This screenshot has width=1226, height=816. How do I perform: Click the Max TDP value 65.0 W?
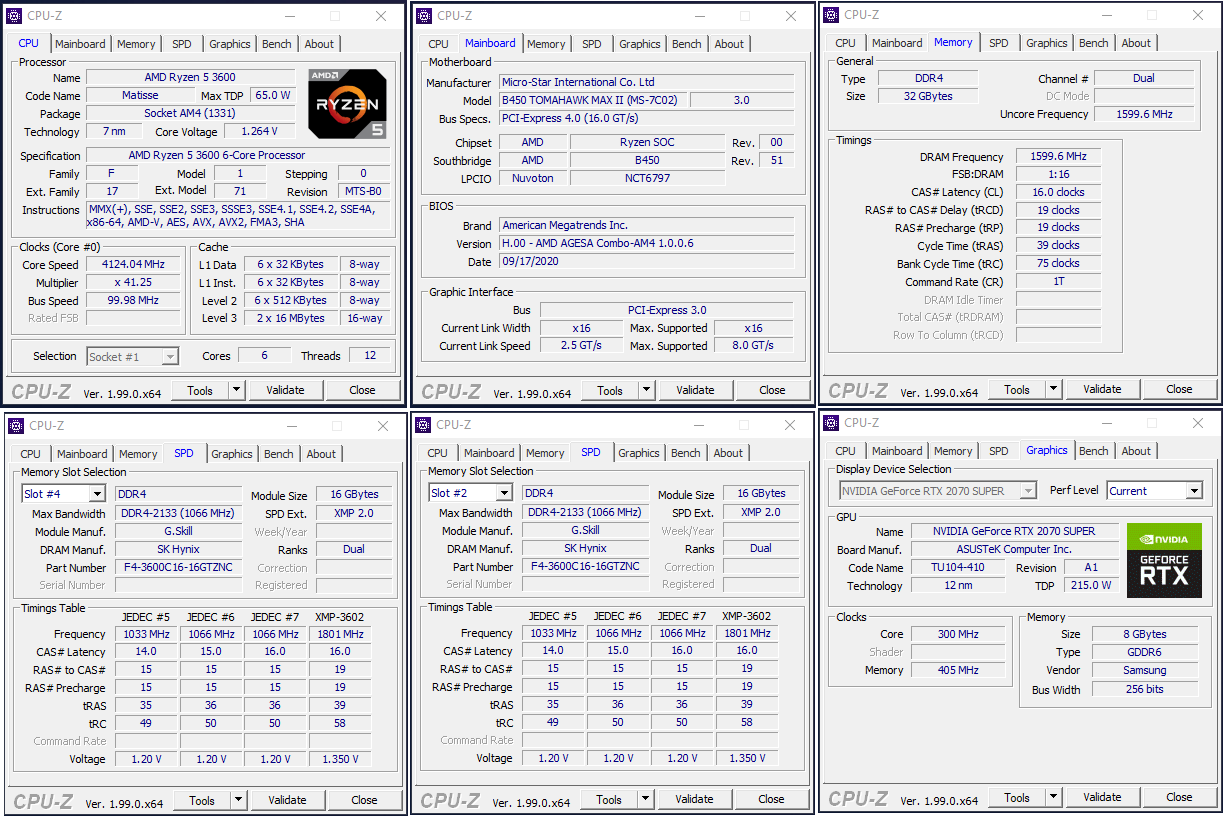[272, 96]
